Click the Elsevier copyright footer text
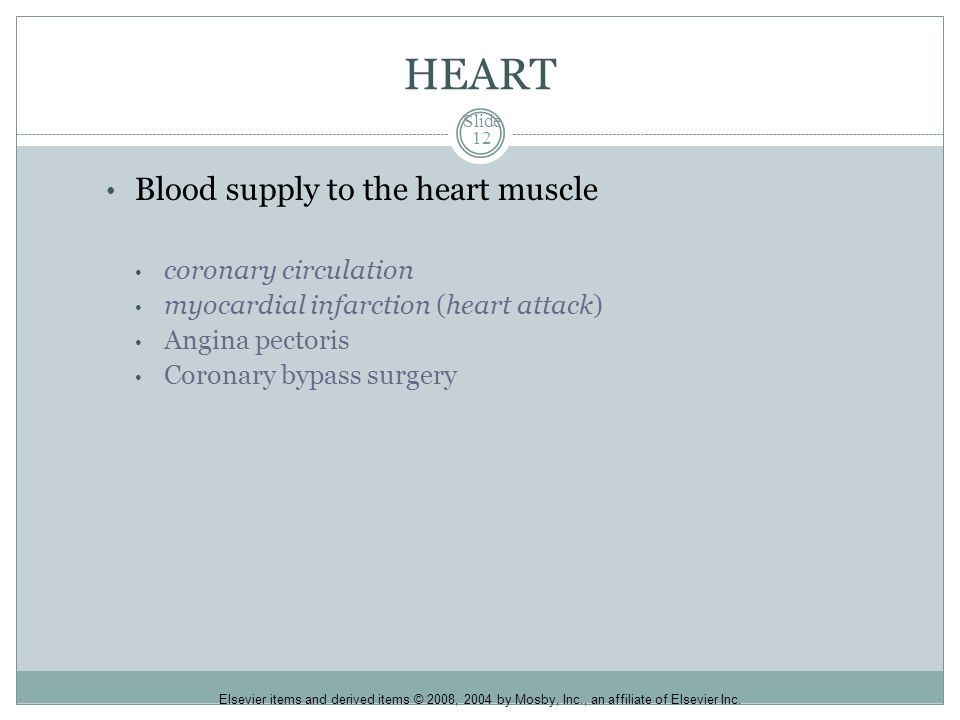 pos(480,699)
